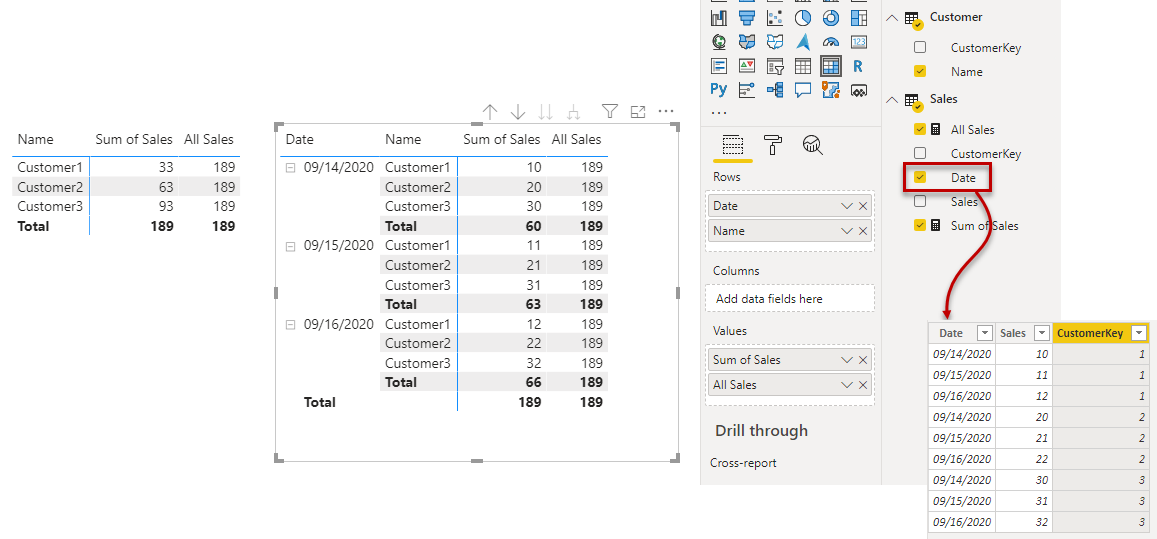
Task: Select the Q&A speech bubble visual
Action: pyautogui.click(x=803, y=89)
